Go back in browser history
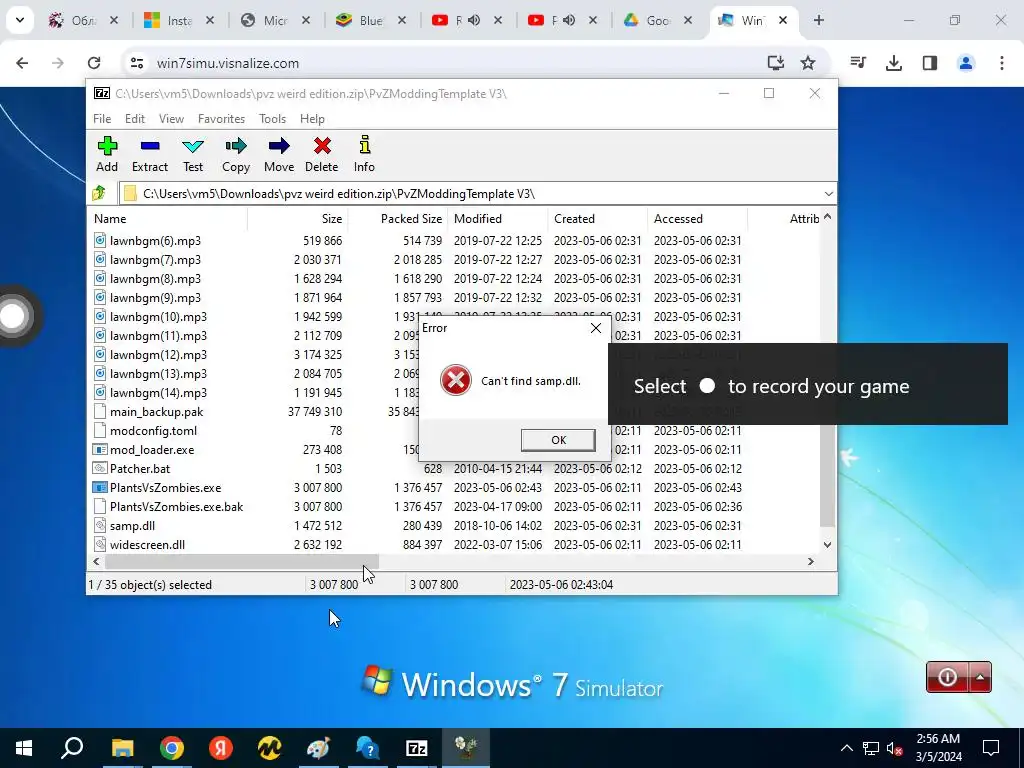Viewport: 1024px width, 768px height. point(22,63)
